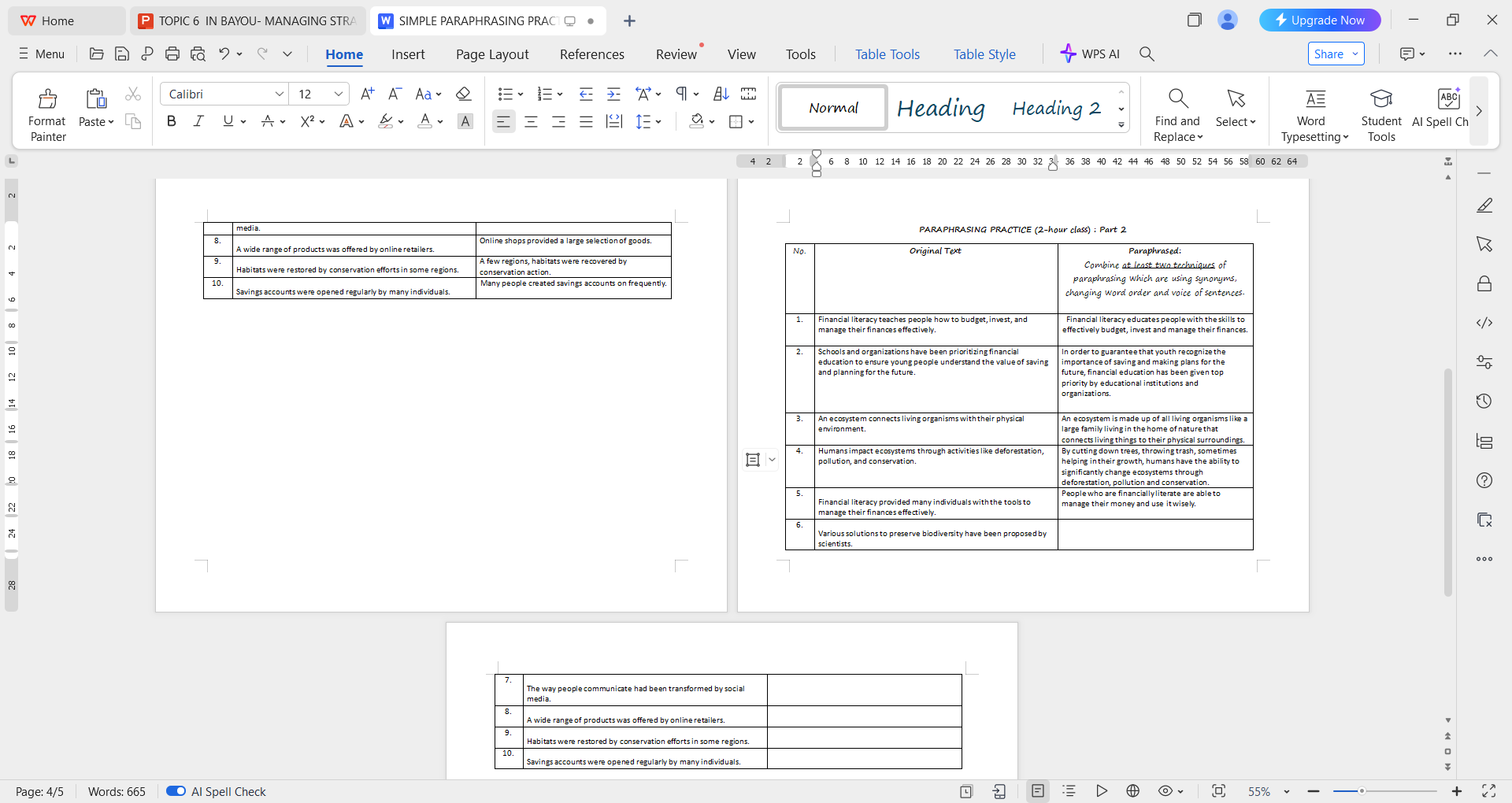Viewport: 1512px width, 803px height.
Task: Open the history clock icon in sidebar
Action: 1484,401
